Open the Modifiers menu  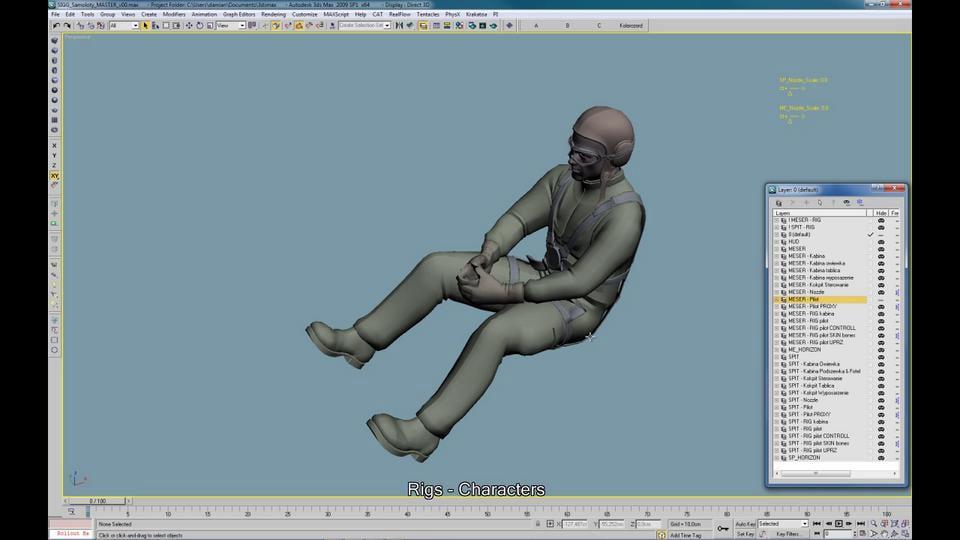[174, 14]
